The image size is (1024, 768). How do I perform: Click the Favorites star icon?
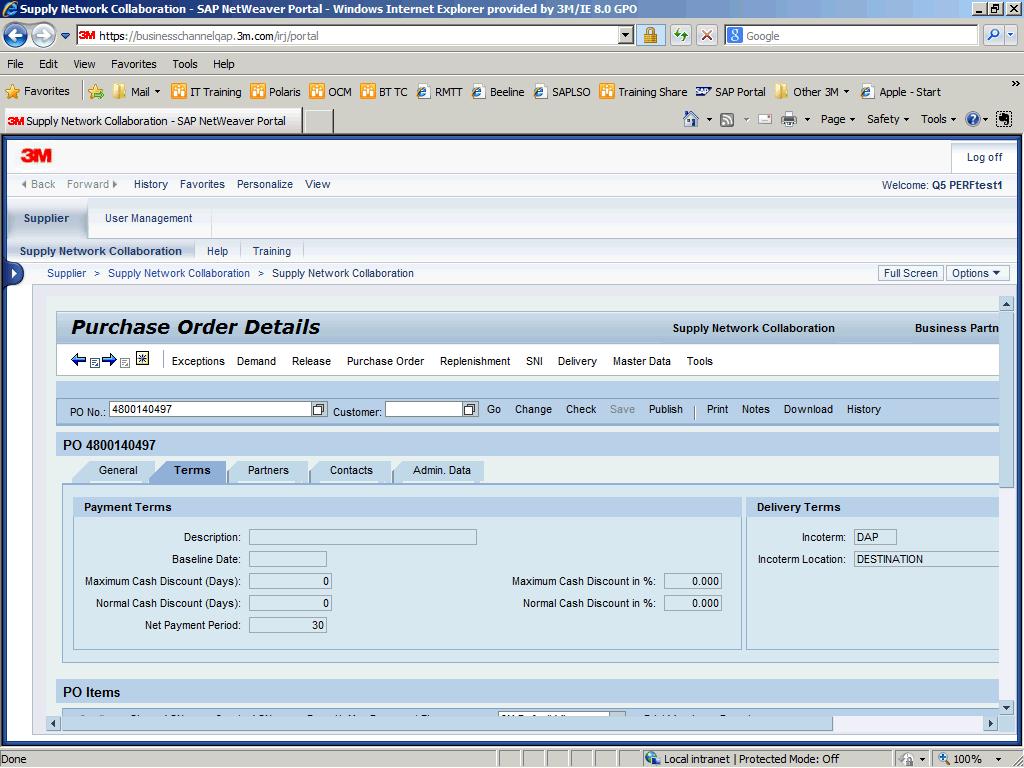click(x=12, y=91)
